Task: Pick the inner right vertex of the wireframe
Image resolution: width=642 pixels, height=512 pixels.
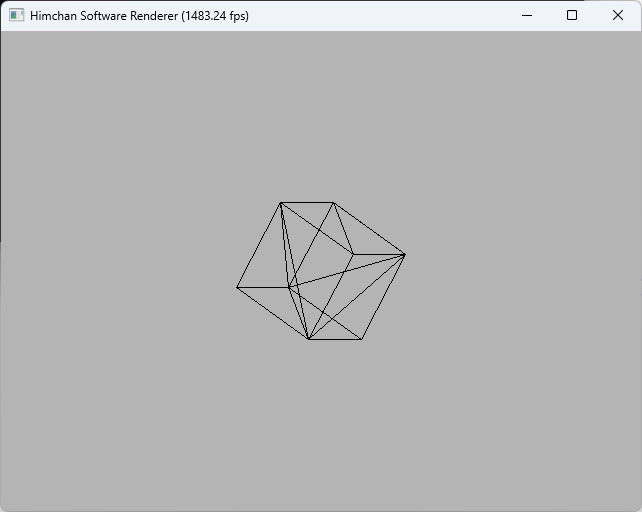Action: point(353,254)
